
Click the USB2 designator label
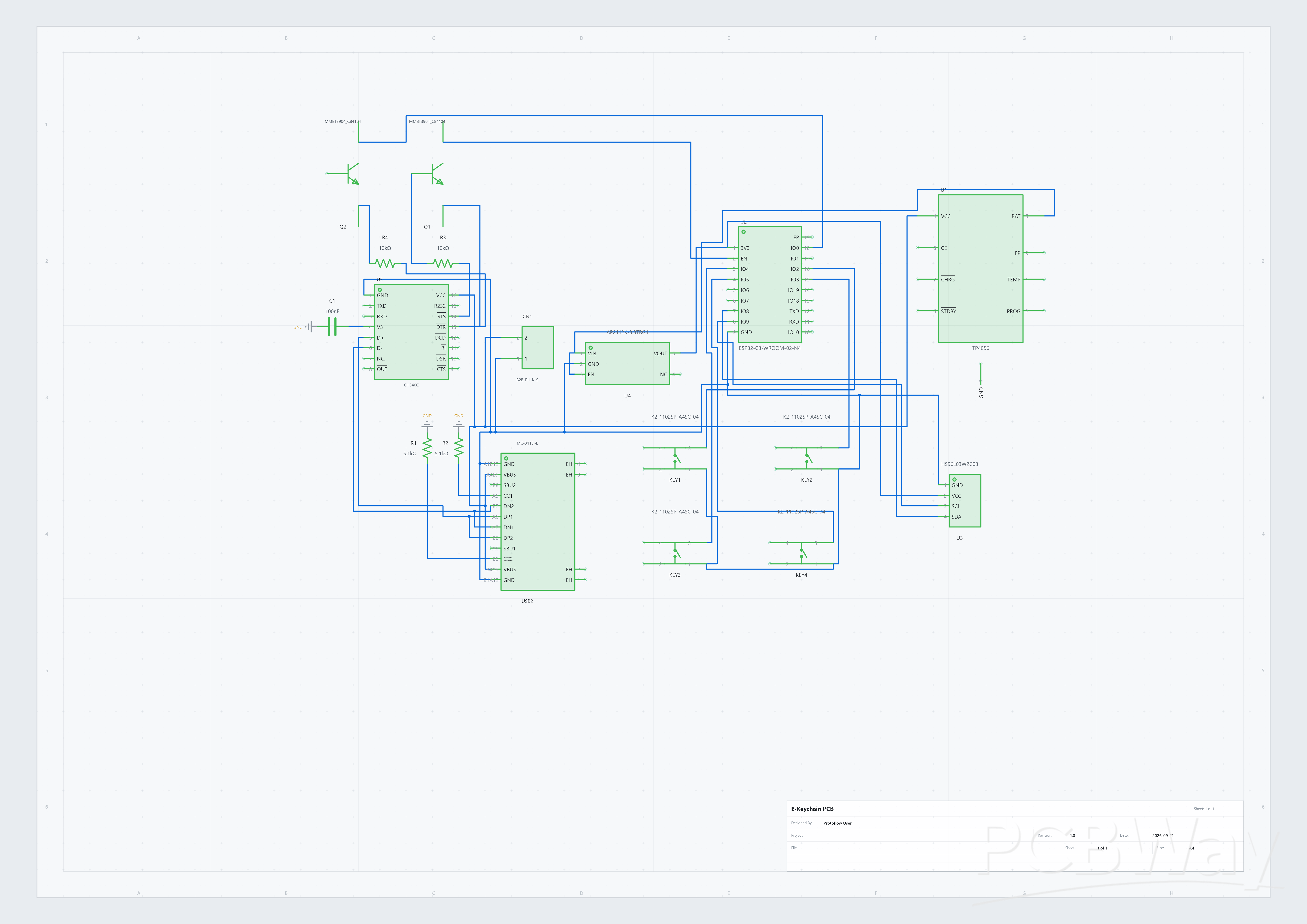(x=527, y=601)
